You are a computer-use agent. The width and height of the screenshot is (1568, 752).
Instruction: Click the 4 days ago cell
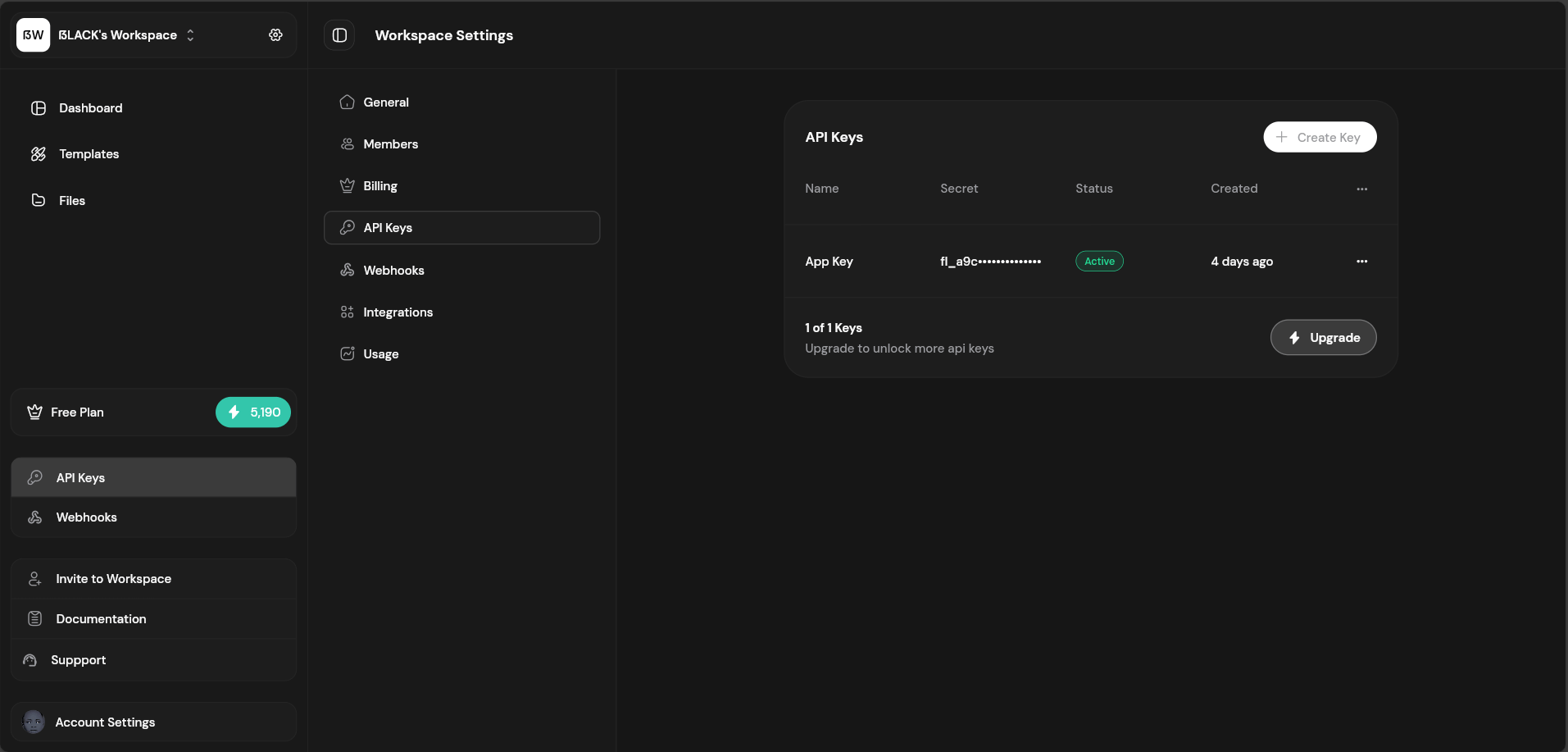click(1242, 262)
